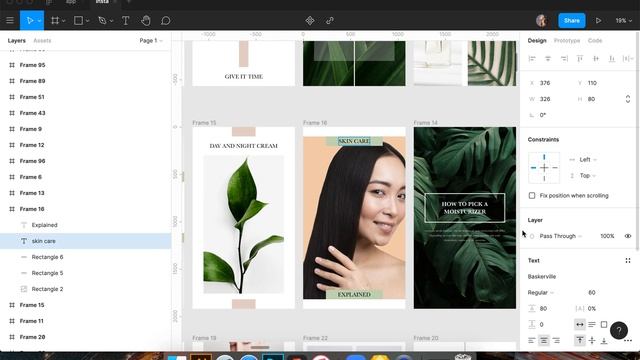Viewport: 640px width, 360px height.
Task: Click the DAY AND NIGHT CREAM artboard
Action: [x=243, y=218]
